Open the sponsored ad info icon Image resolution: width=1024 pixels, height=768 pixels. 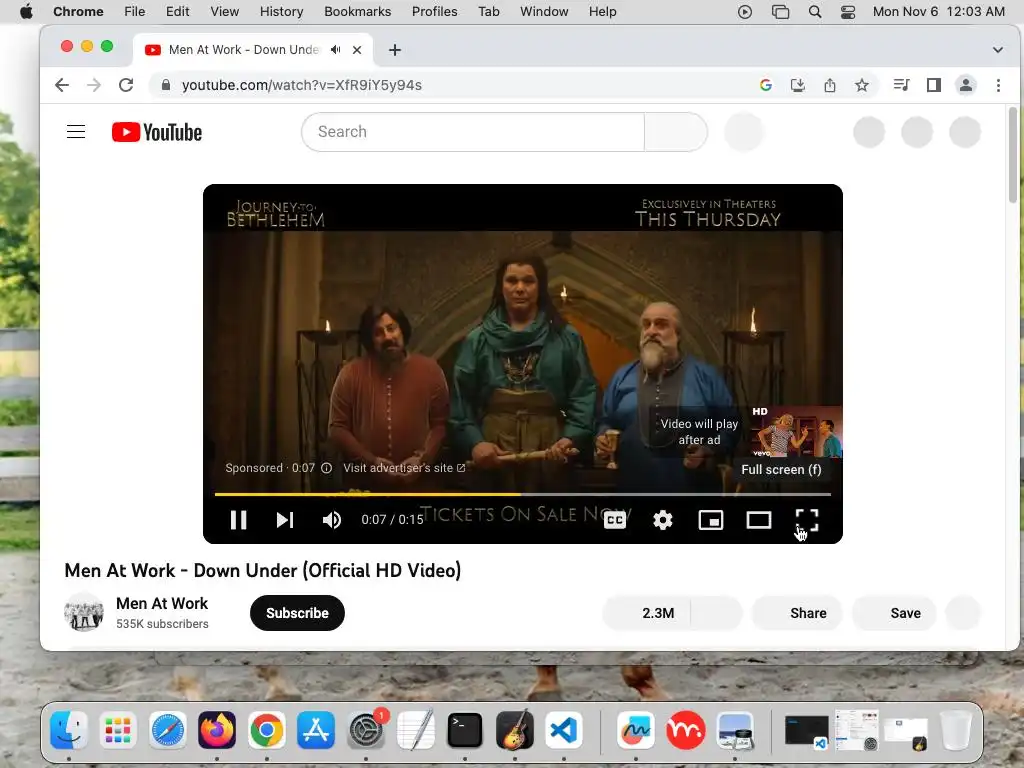327,468
